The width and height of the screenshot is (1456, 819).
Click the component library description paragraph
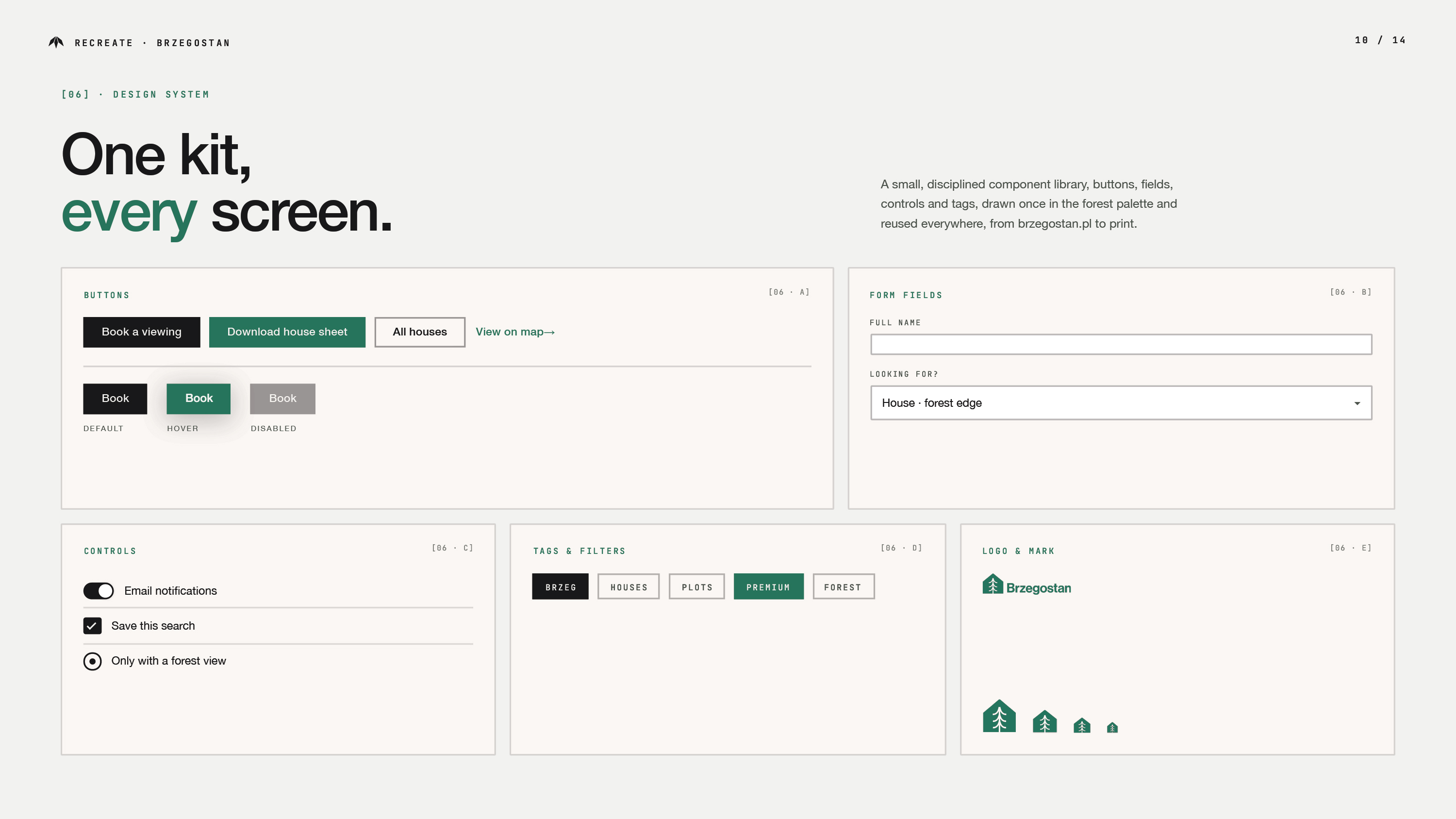click(x=1029, y=204)
